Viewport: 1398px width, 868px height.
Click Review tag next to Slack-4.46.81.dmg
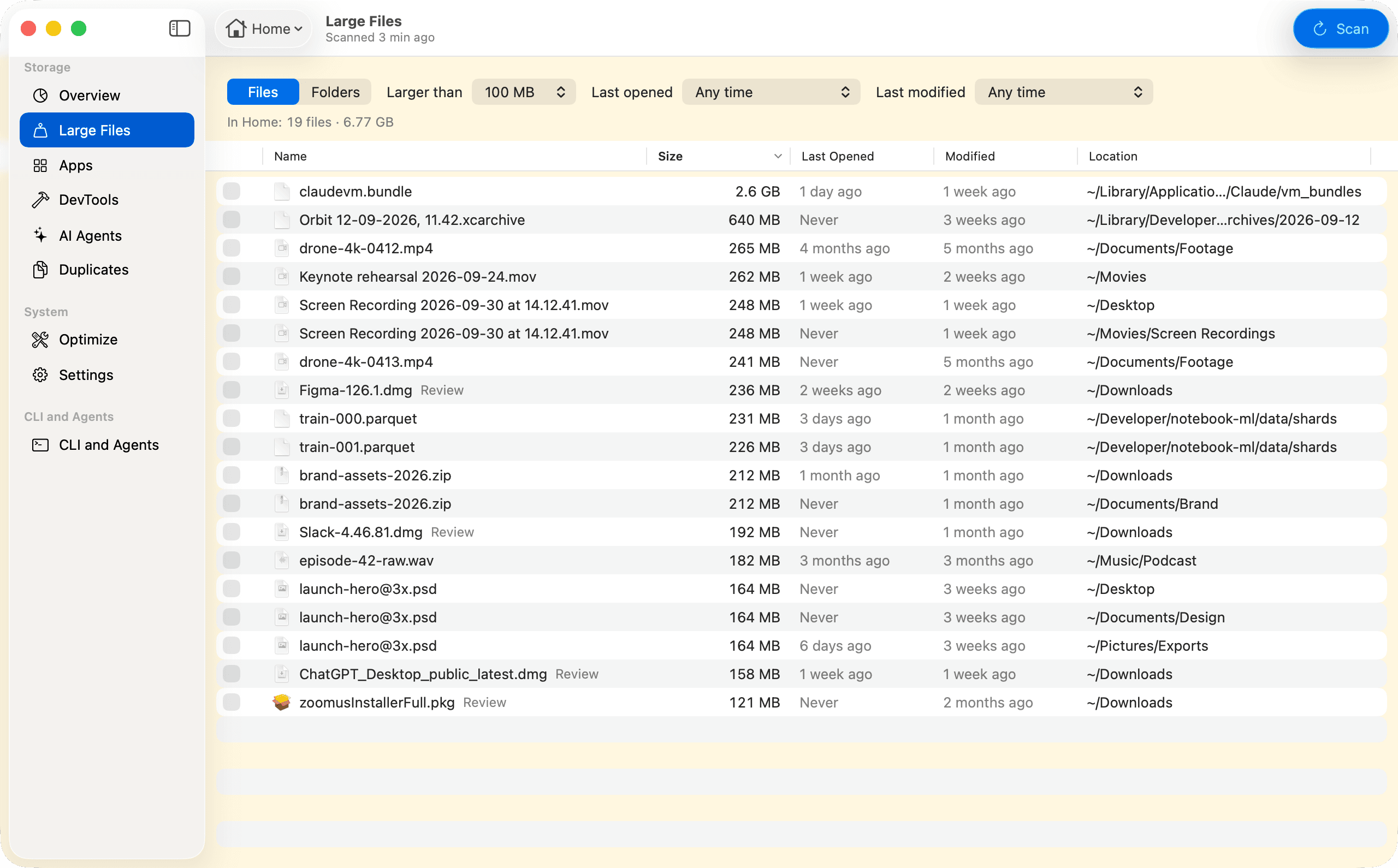[x=452, y=532]
